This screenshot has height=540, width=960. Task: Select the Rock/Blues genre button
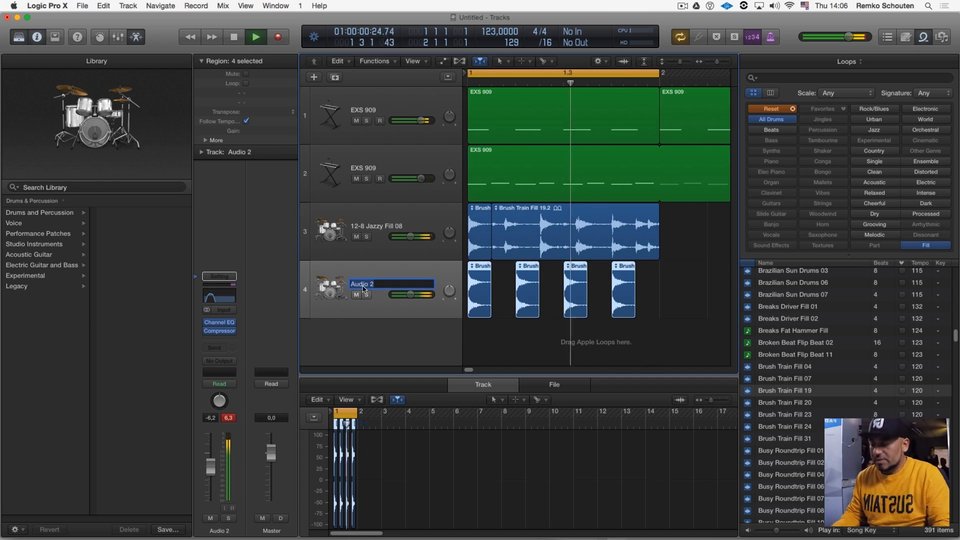pyautogui.click(x=874, y=109)
